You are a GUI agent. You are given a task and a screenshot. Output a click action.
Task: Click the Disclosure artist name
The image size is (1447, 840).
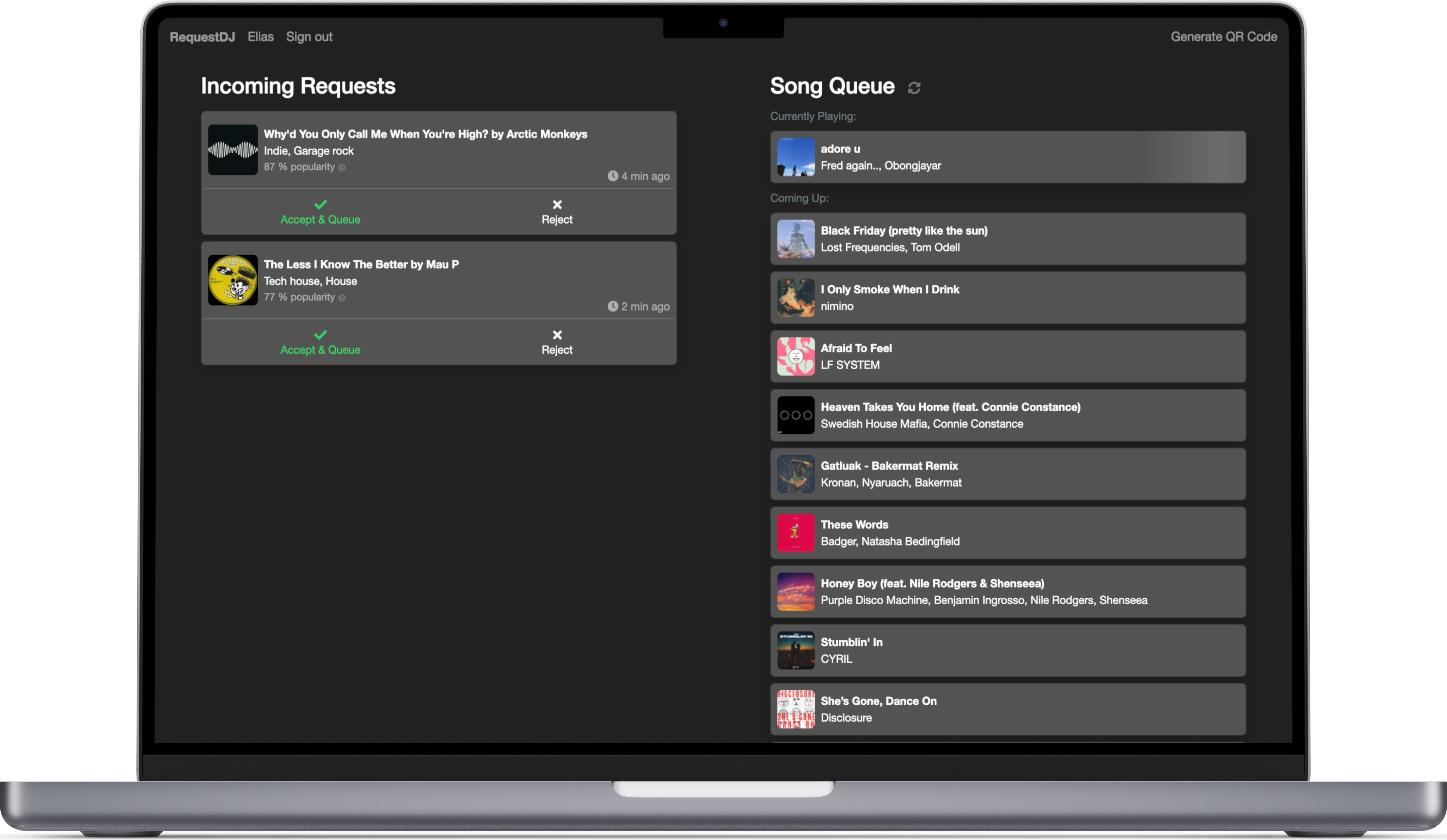coord(846,718)
